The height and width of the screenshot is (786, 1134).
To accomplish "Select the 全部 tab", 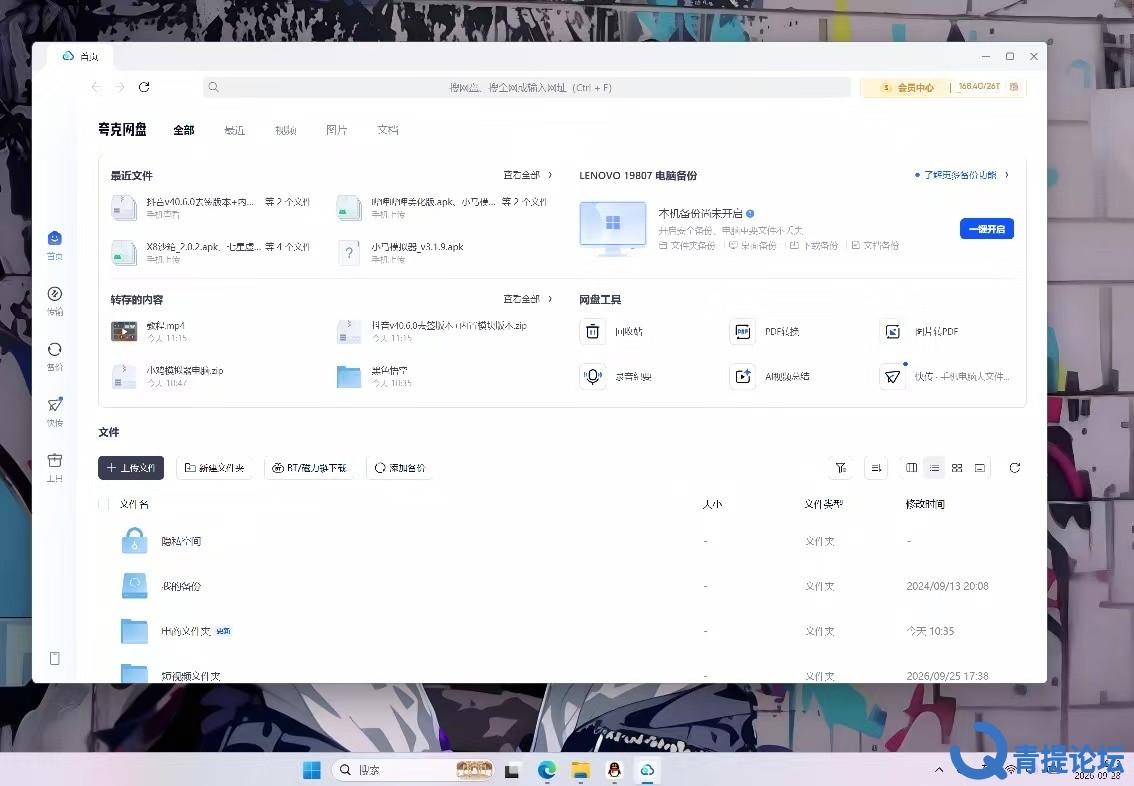I will 184,130.
